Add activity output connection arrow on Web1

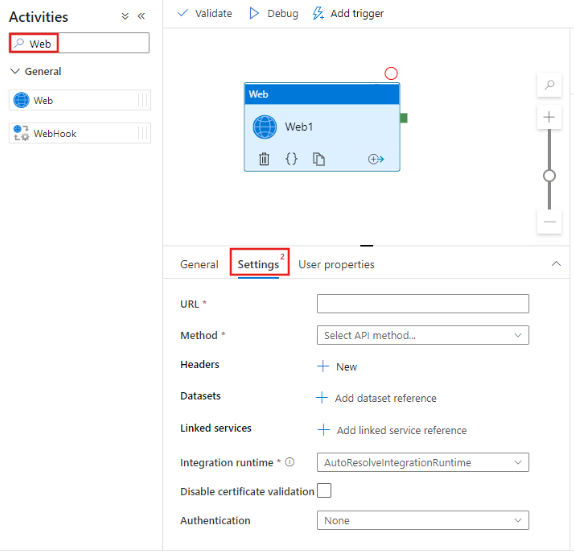pos(376,159)
